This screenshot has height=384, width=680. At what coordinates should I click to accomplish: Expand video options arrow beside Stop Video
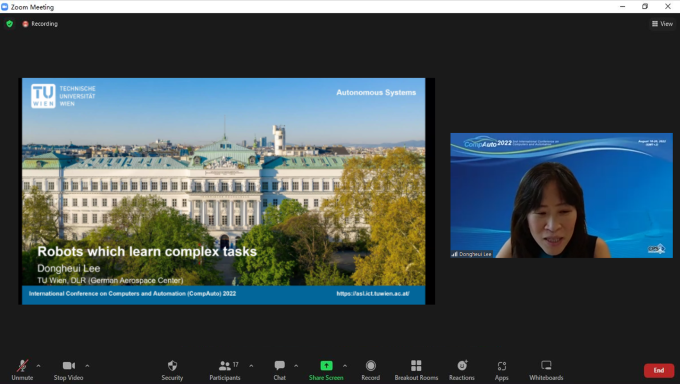pos(87,366)
